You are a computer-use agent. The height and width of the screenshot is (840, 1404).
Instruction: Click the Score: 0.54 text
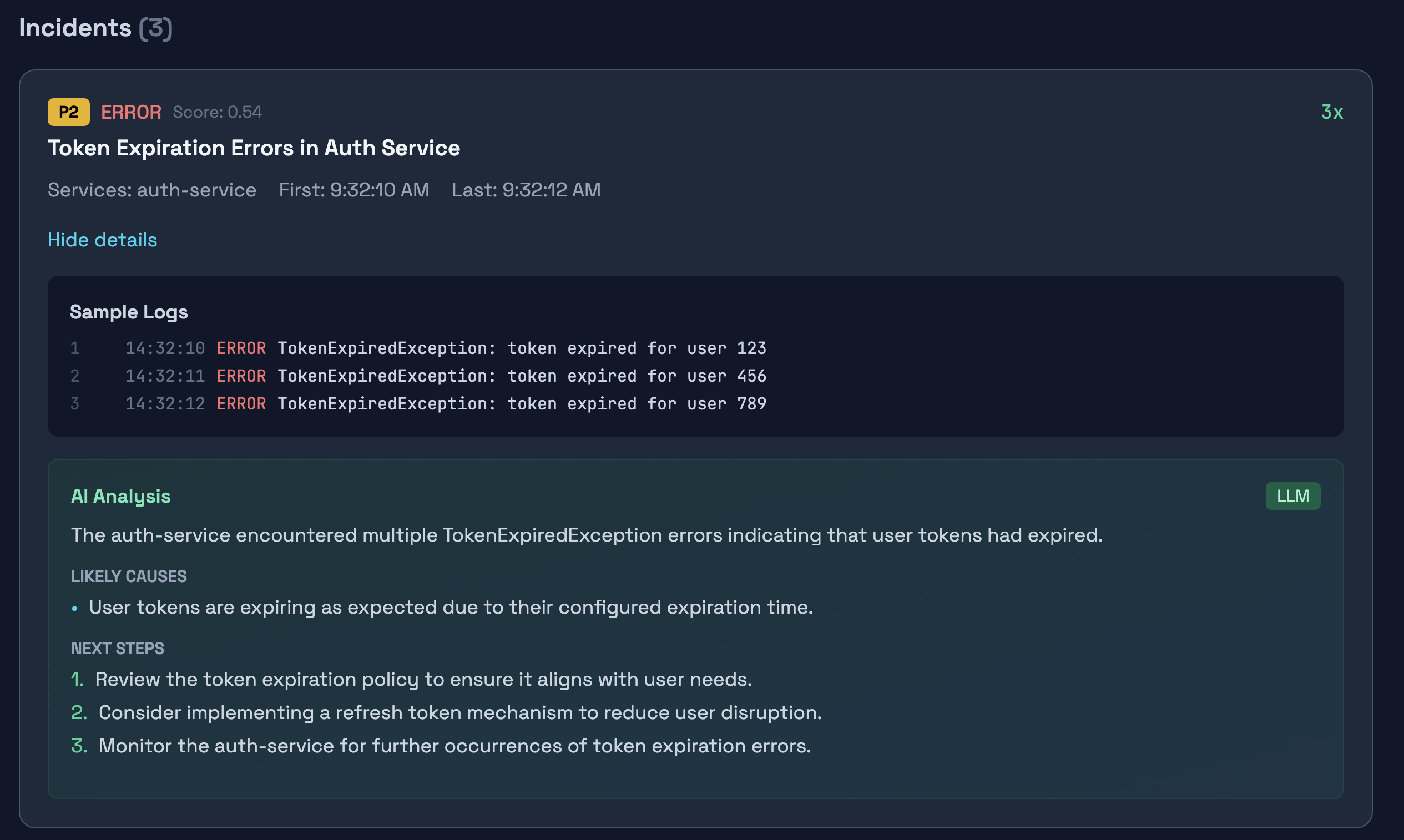(218, 112)
